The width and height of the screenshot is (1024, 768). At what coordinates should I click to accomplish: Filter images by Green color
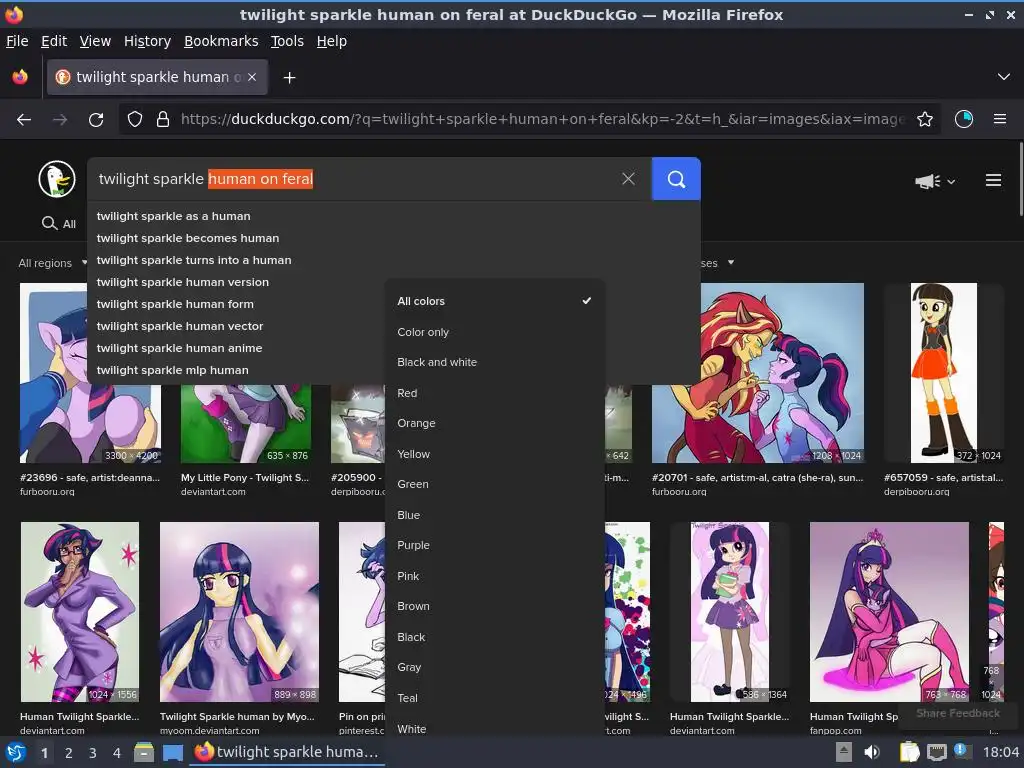click(x=494, y=484)
